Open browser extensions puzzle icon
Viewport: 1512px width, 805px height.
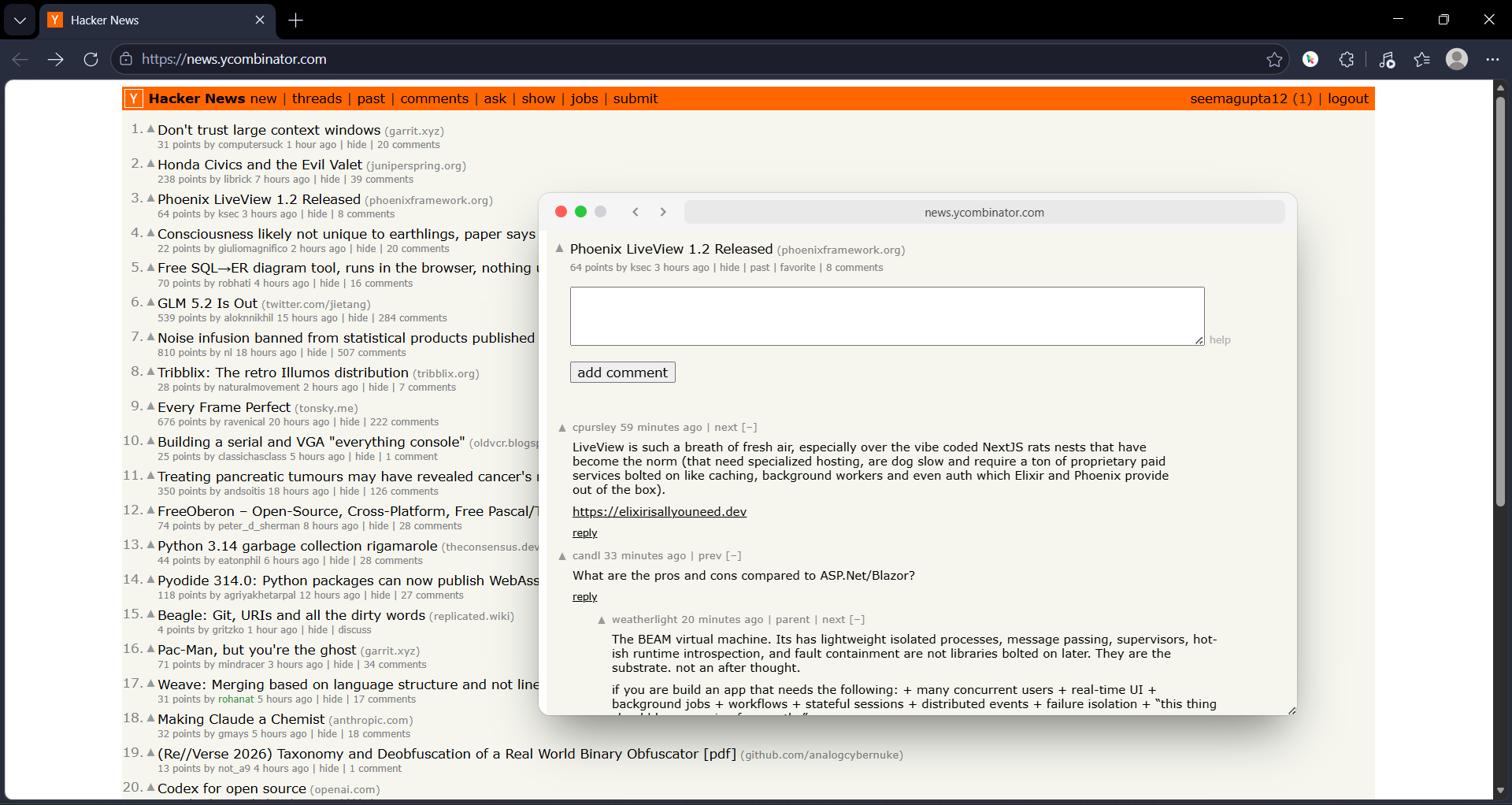(x=1347, y=59)
